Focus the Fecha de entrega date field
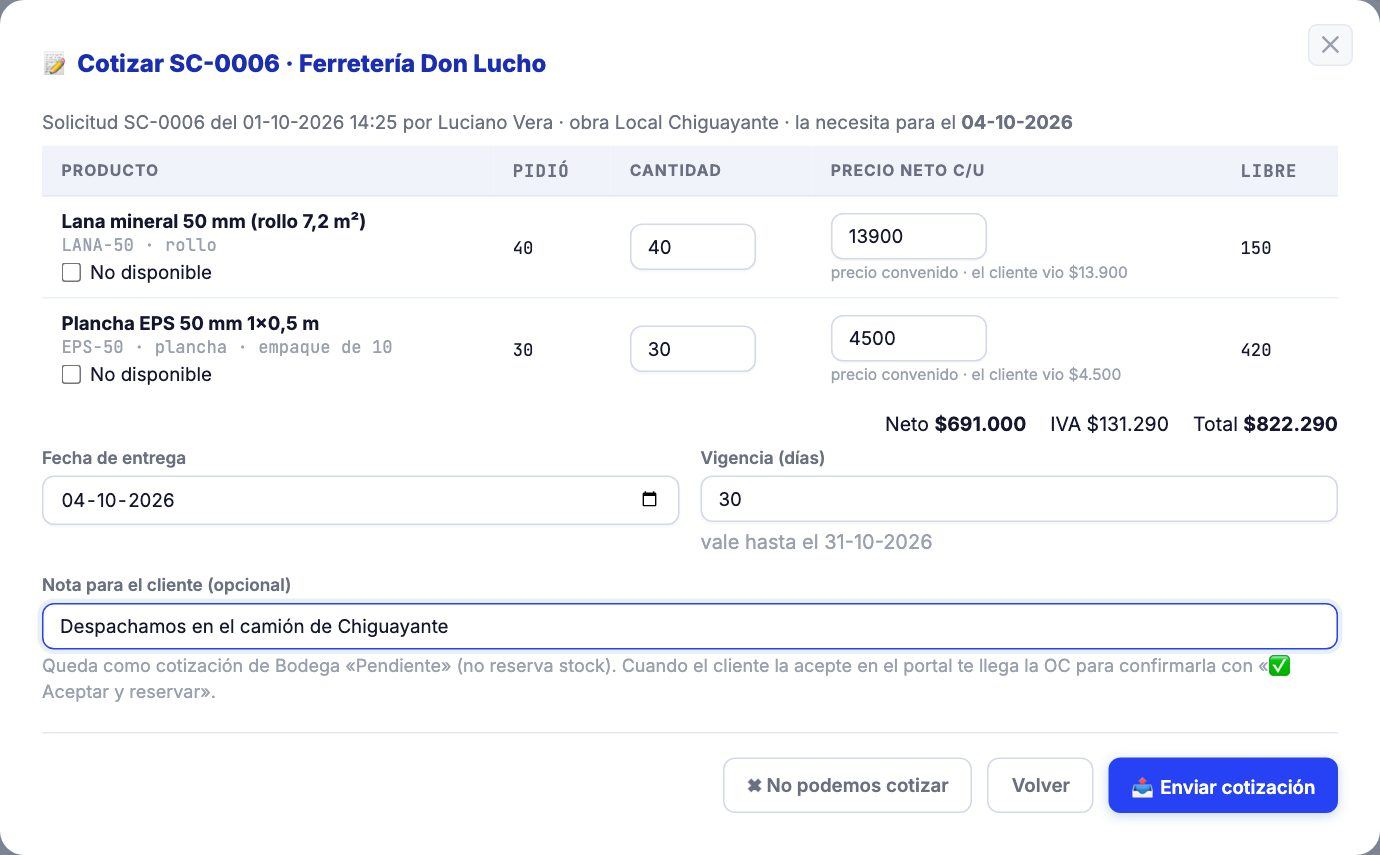Screen dimensions: 1380x855 [x=360, y=500]
